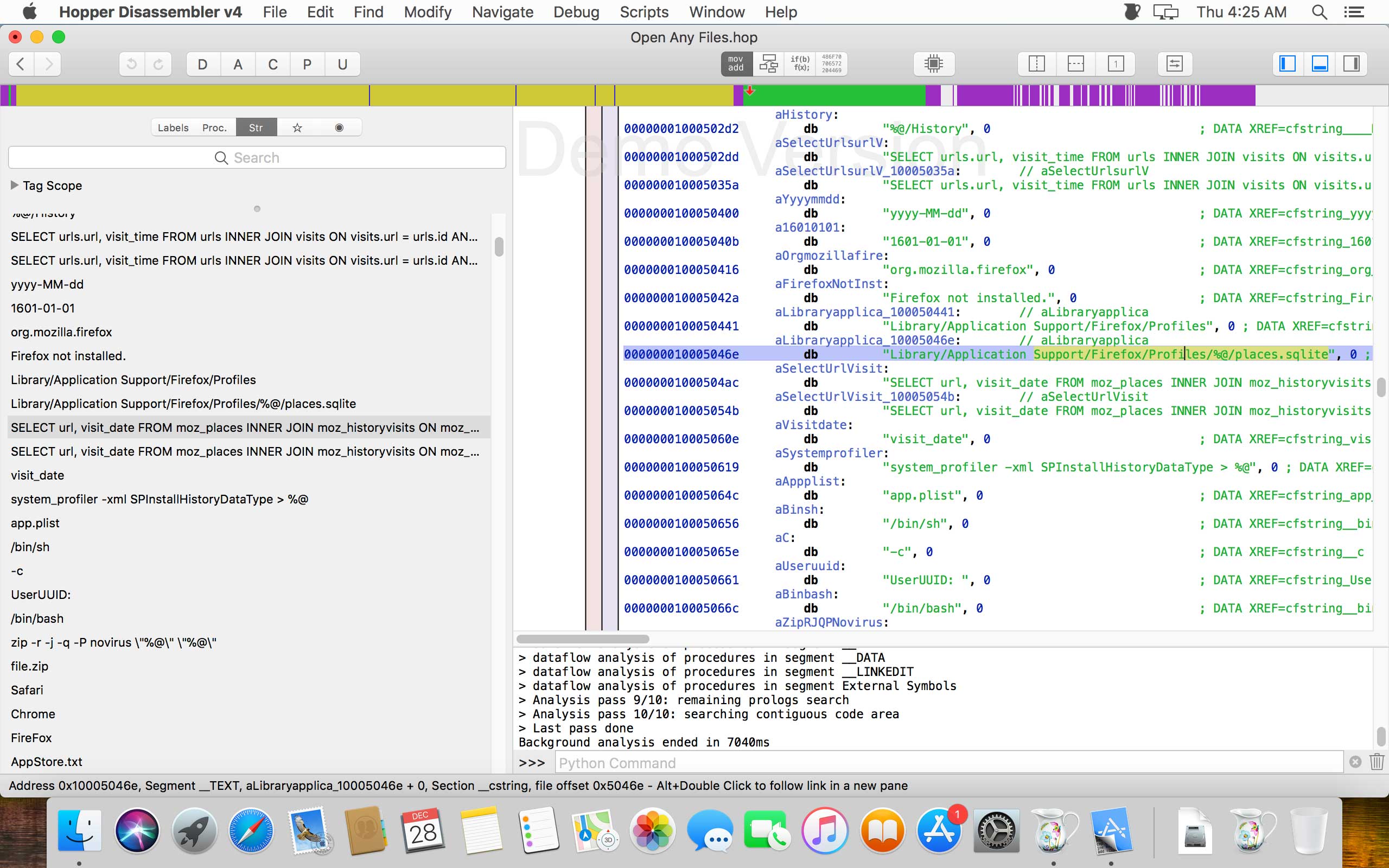Select the '1601-01-01' string row

tap(249, 308)
